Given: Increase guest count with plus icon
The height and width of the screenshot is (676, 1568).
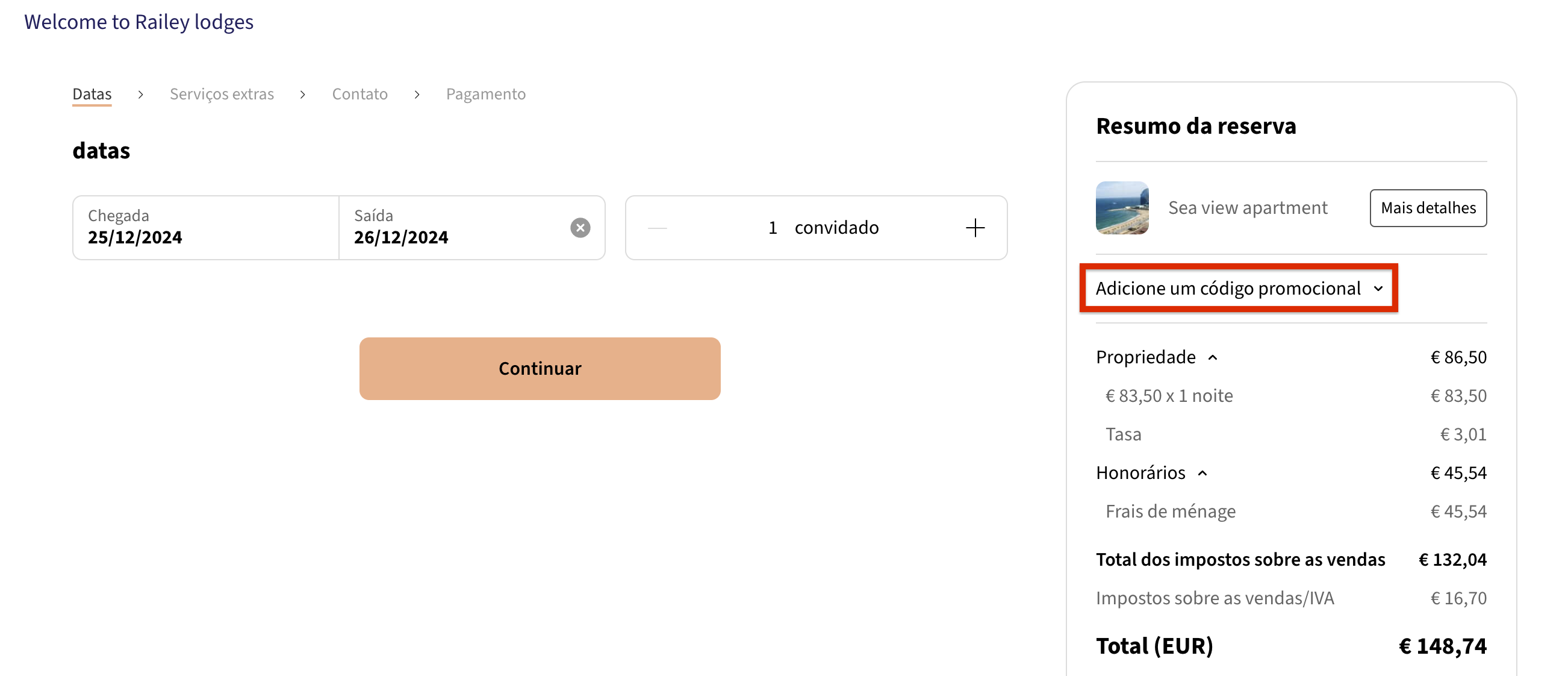Looking at the screenshot, I should 974,228.
